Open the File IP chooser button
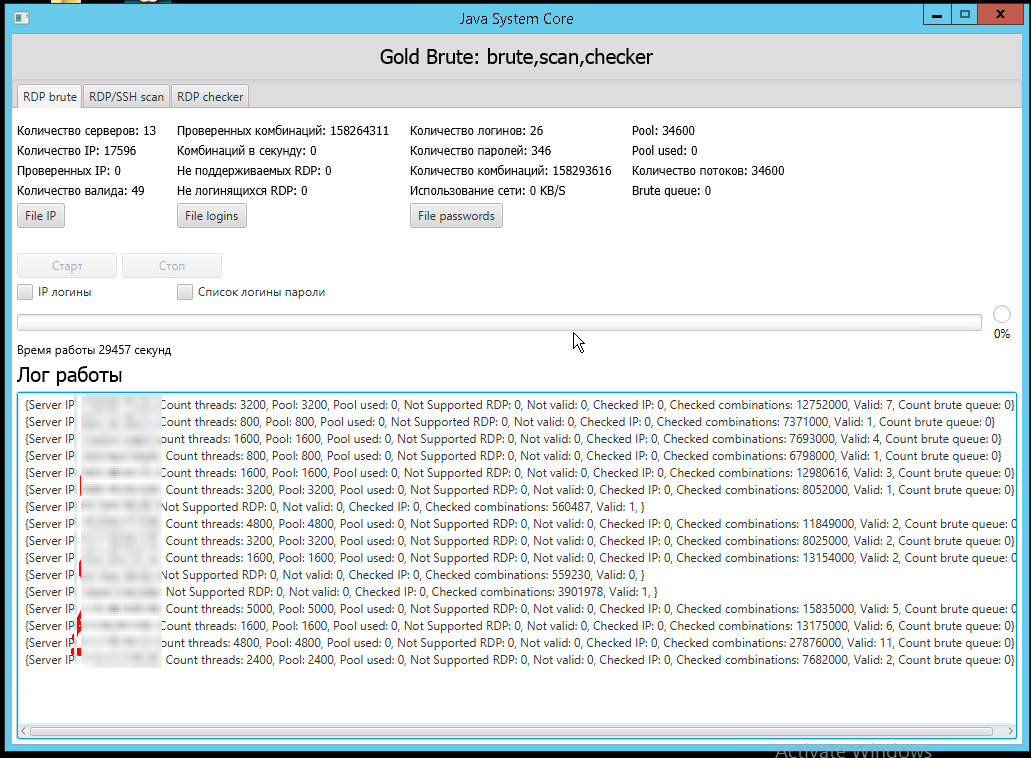1031x758 pixels. [41, 216]
